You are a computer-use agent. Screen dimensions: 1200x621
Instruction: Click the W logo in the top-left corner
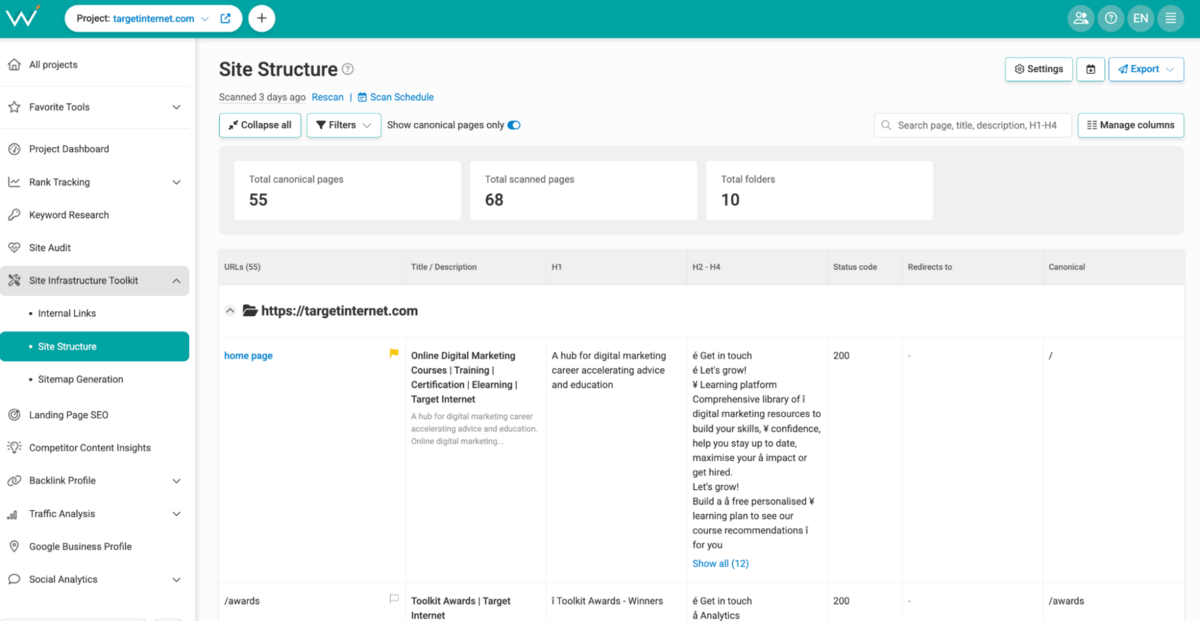[21, 17]
